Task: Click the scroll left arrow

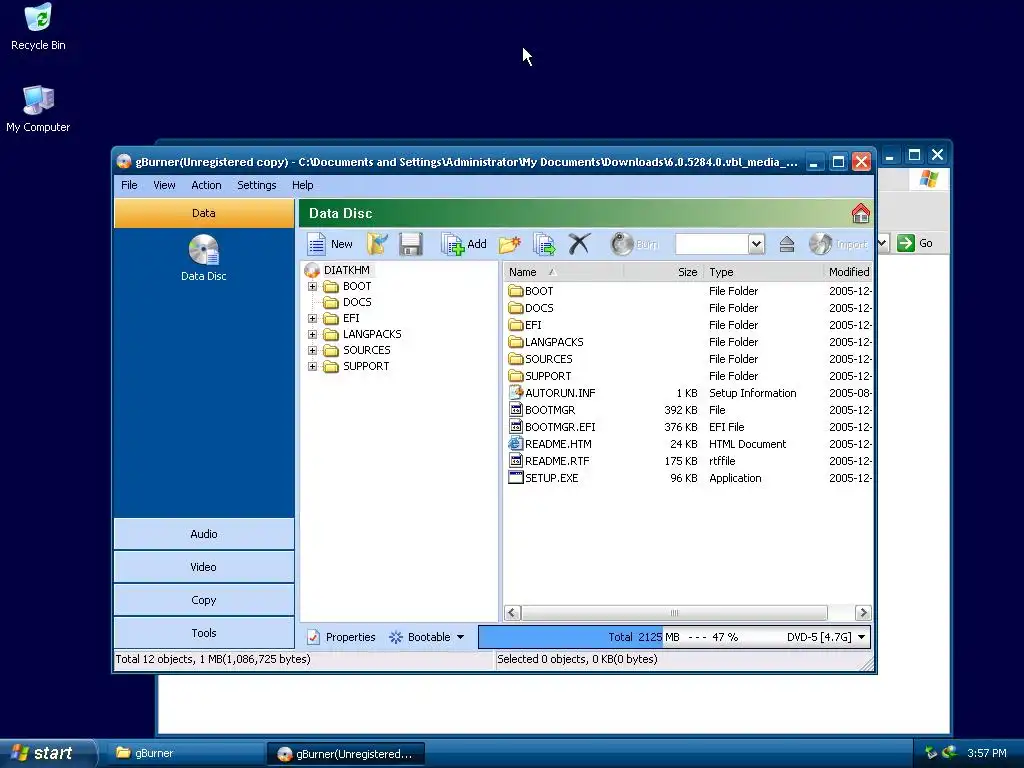Action: [x=512, y=613]
